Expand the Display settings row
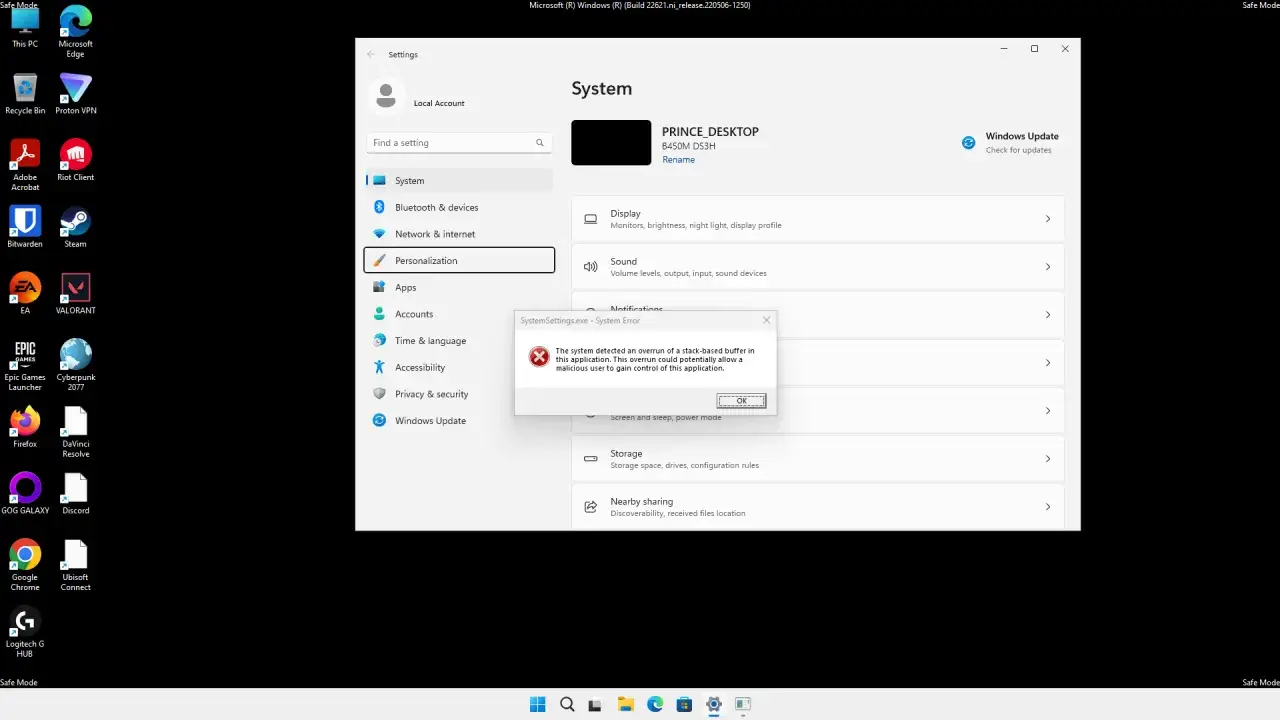1280x720 pixels. (x=817, y=219)
